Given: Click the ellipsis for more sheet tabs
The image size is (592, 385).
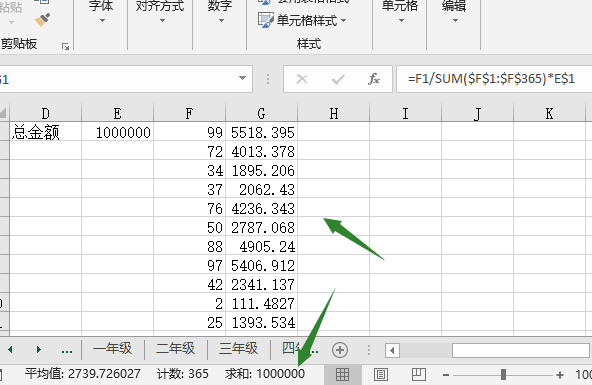Looking at the screenshot, I should coord(67,351).
